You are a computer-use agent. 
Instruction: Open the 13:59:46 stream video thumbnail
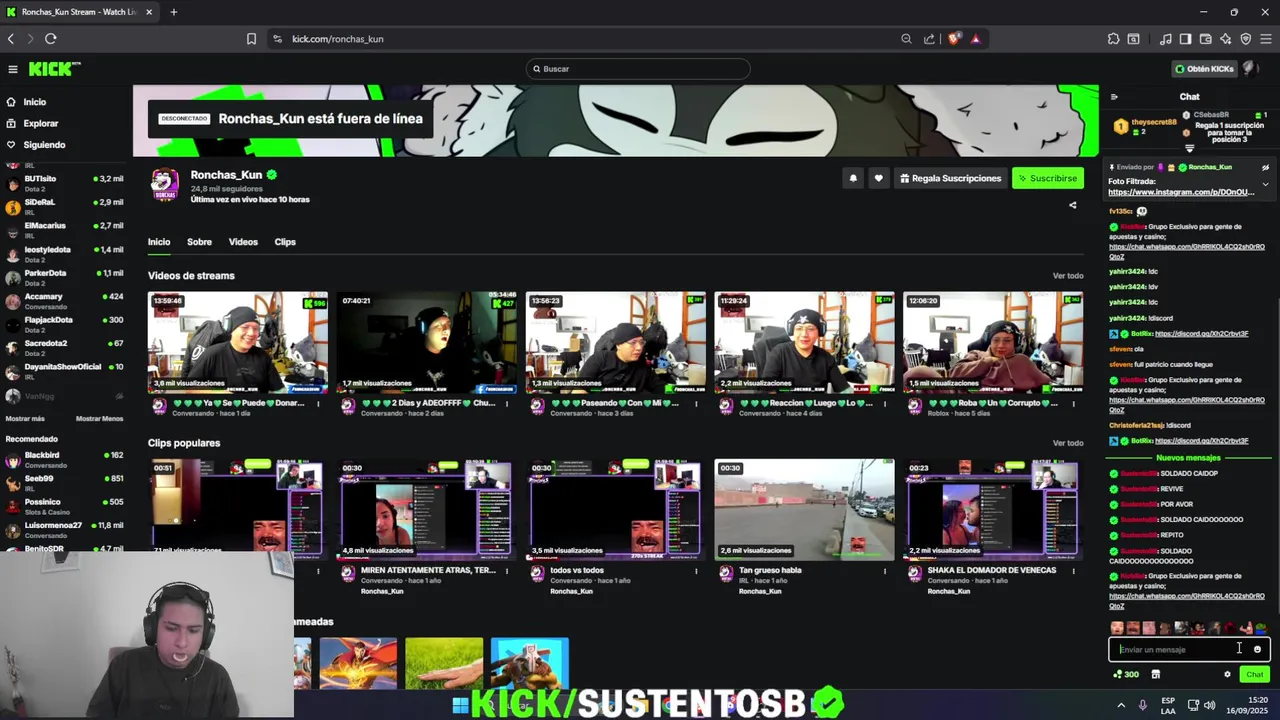click(237, 343)
